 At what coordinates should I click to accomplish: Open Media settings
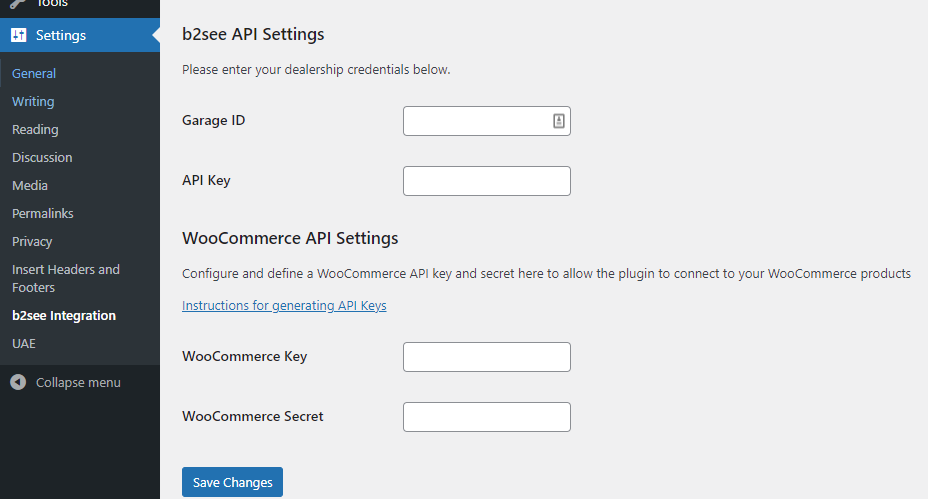[30, 185]
